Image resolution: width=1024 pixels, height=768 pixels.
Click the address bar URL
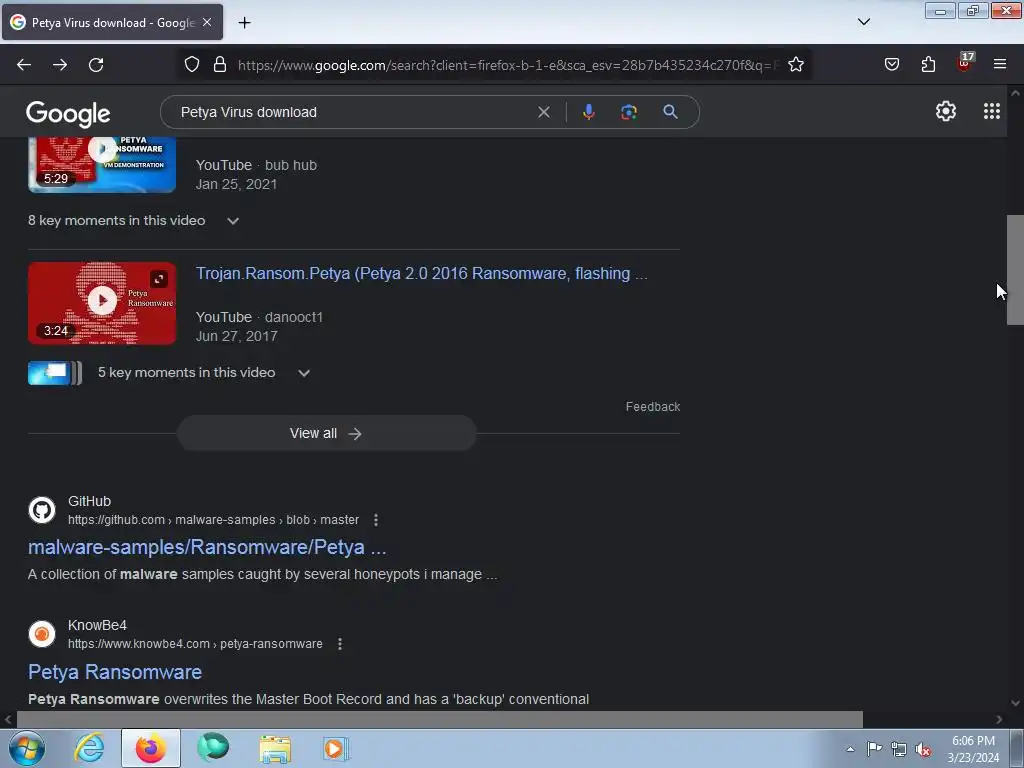(x=509, y=65)
